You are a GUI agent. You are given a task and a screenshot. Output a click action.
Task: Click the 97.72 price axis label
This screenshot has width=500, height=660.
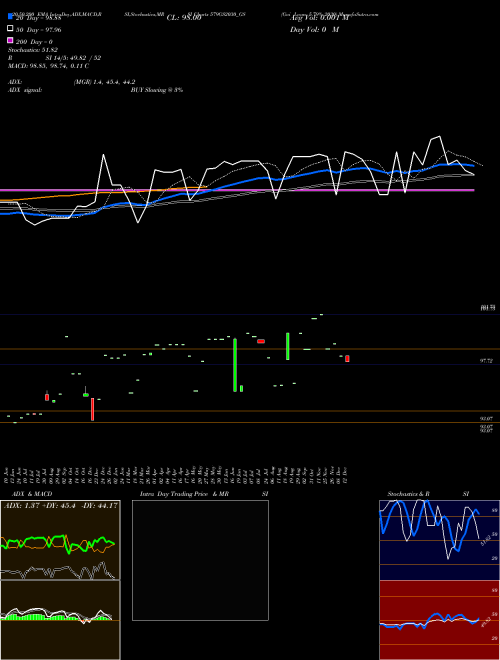click(486, 361)
